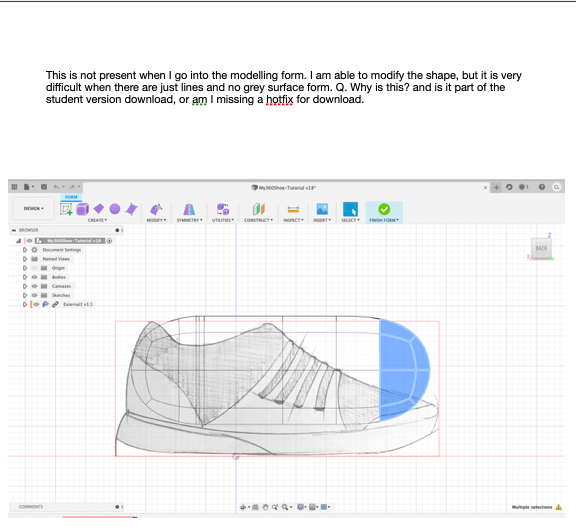Screen dimensions: 576x532
Task: Open the File menu icon
Action: tap(27, 187)
